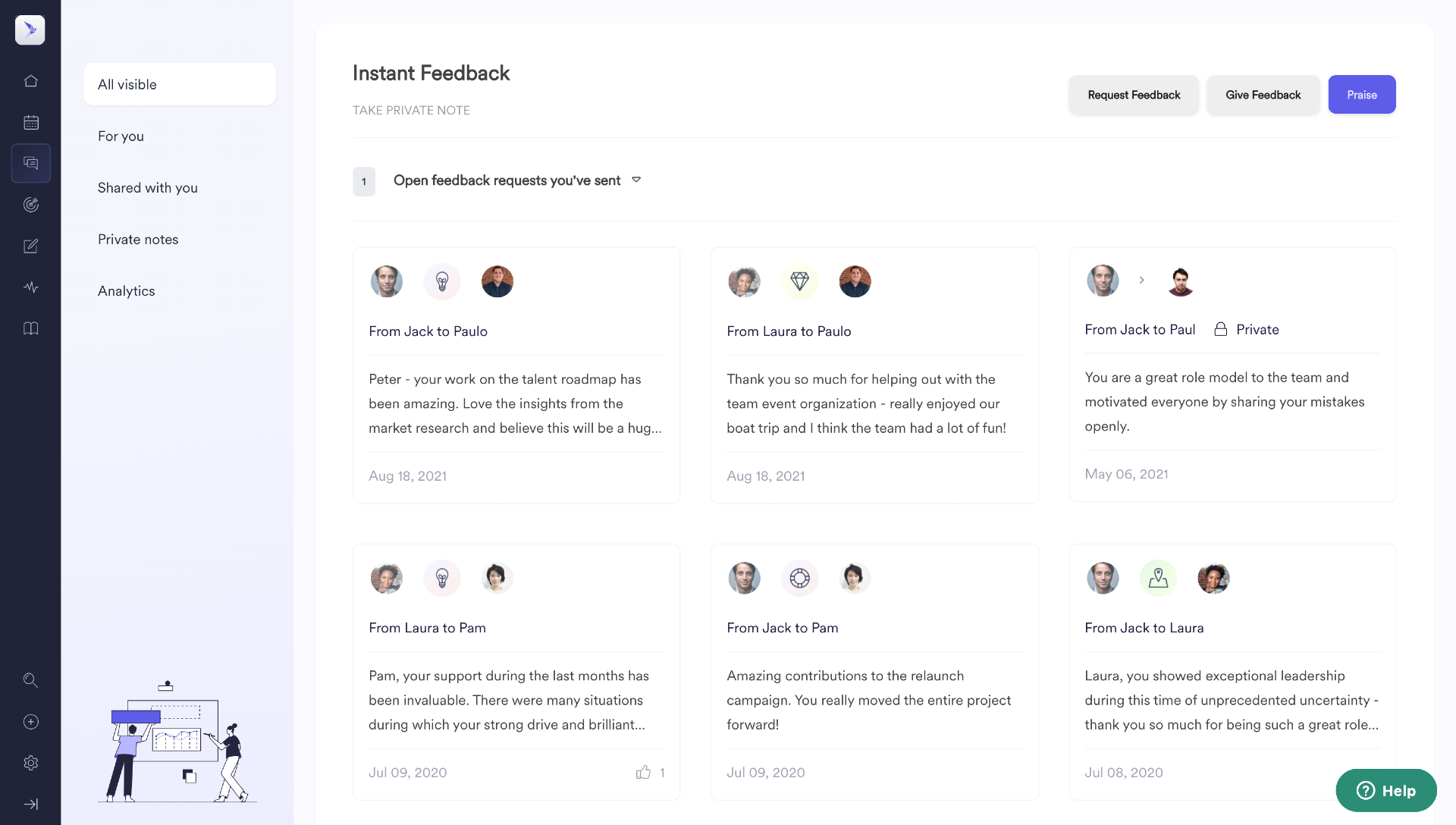The image size is (1456, 825).
Task: Open the pencil-edit reviews icon in sidebar
Action: tap(30, 246)
